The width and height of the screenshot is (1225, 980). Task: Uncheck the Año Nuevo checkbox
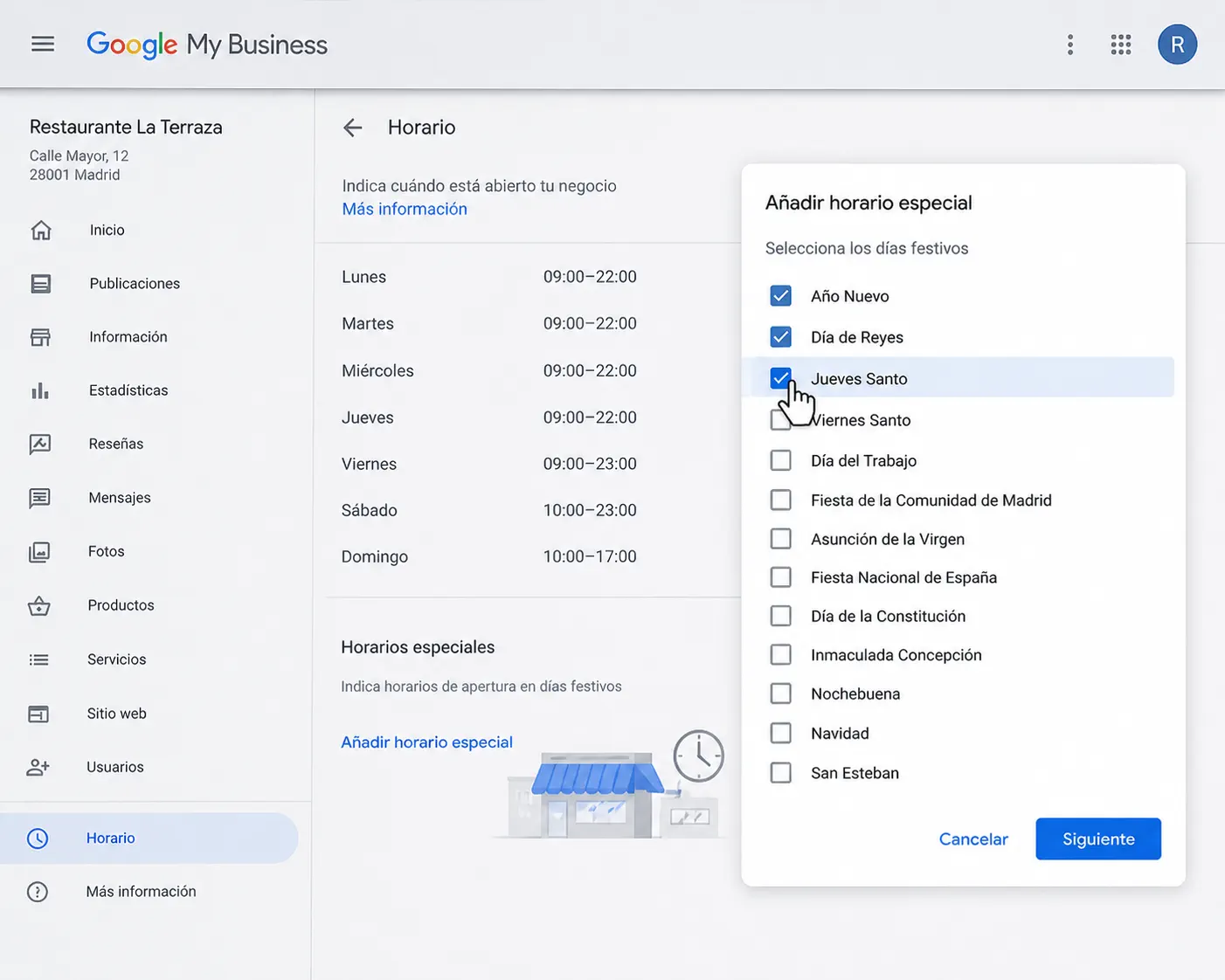(781, 296)
